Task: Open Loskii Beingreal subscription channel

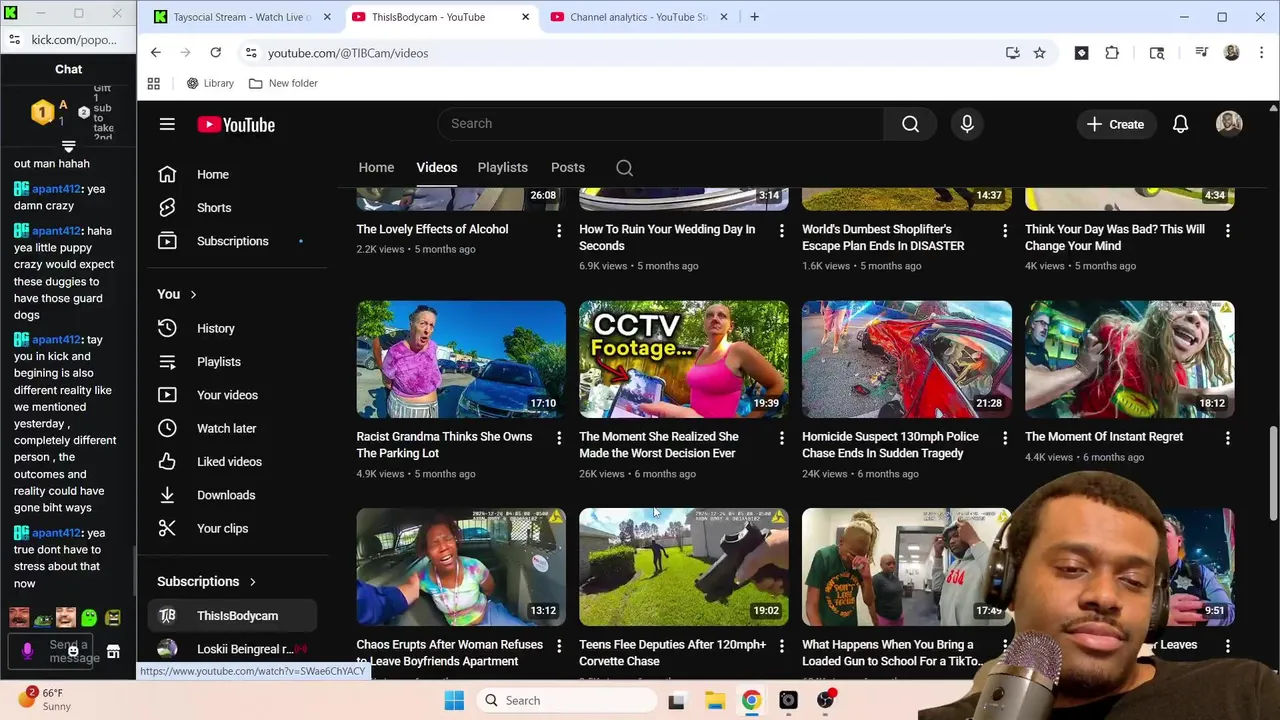Action: point(232,649)
